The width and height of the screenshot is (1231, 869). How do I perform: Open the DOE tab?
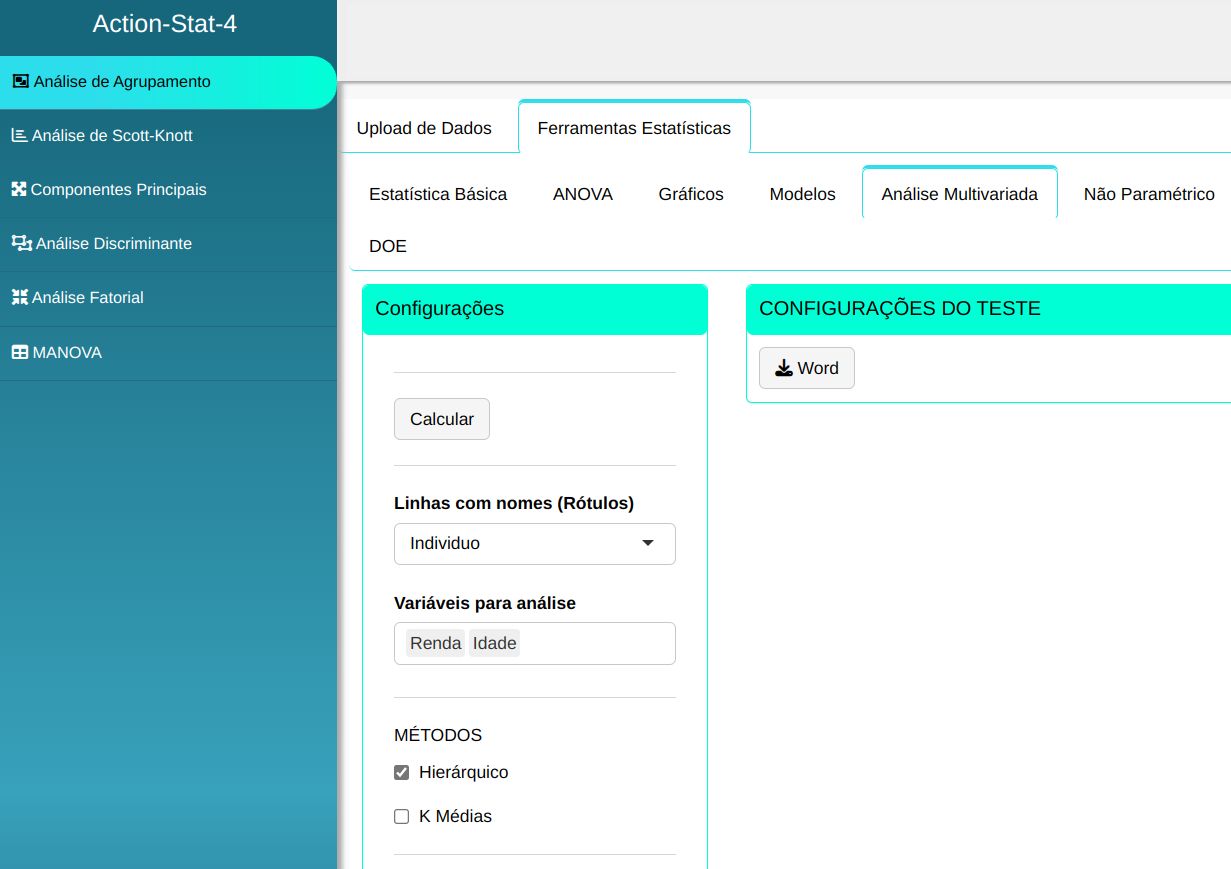pyautogui.click(x=388, y=246)
